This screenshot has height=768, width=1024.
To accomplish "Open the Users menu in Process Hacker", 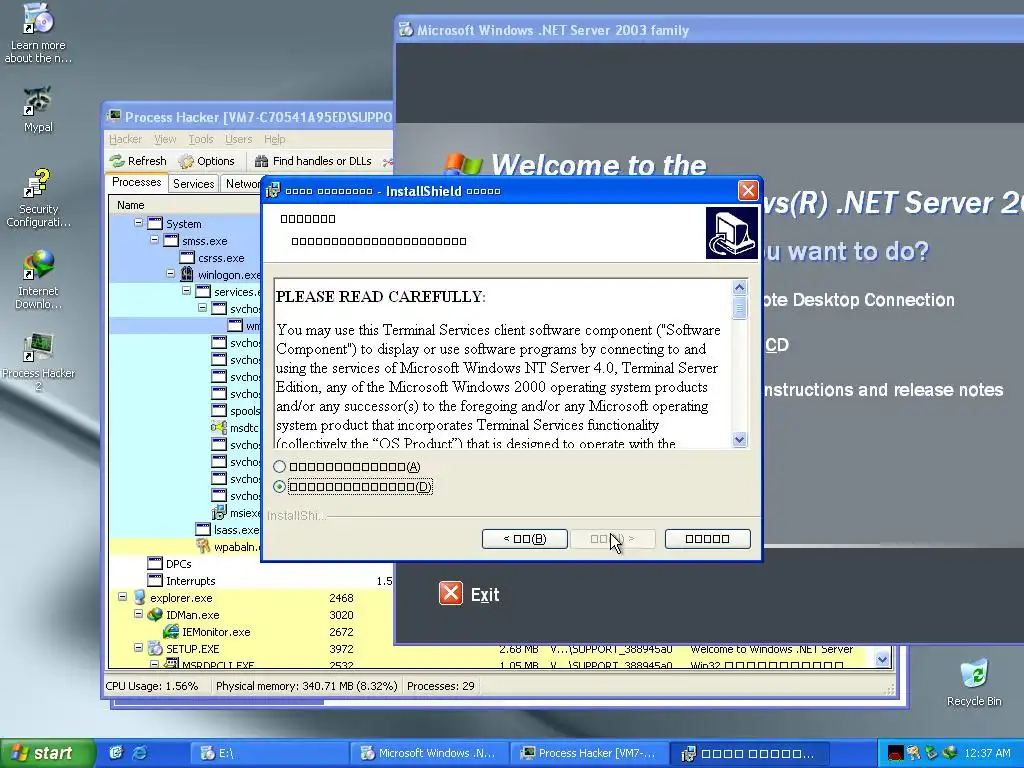I will pos(238,139).
